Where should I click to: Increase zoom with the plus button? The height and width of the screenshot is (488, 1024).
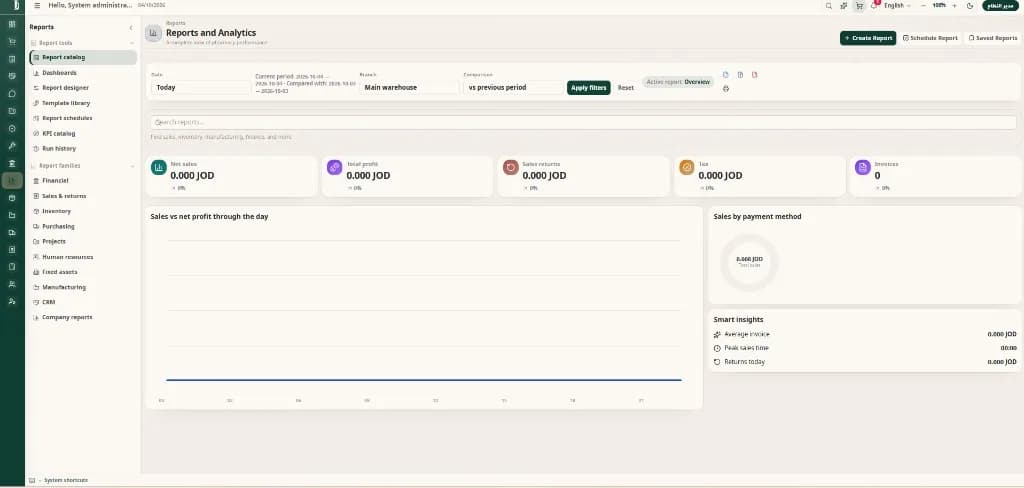coord(954,5)
